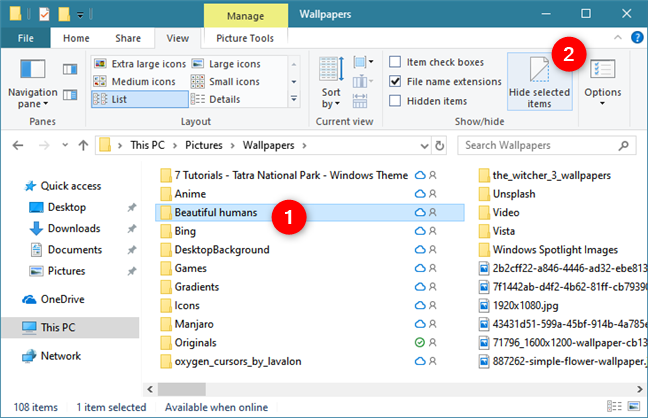Screen dimensions: 648x418
Task: Switch to Details layout
Action: pos(216,99)
